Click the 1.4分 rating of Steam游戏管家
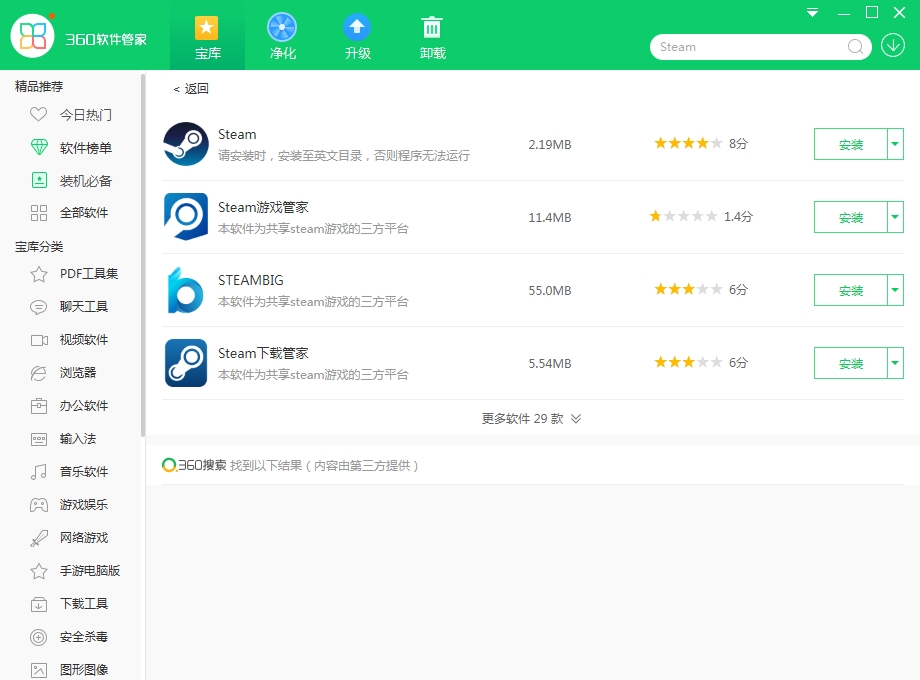 [x=701, y=216]
